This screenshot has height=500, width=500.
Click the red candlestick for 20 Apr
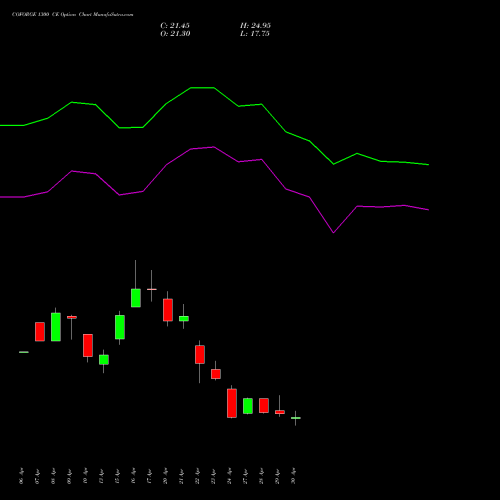click(168, 310)
